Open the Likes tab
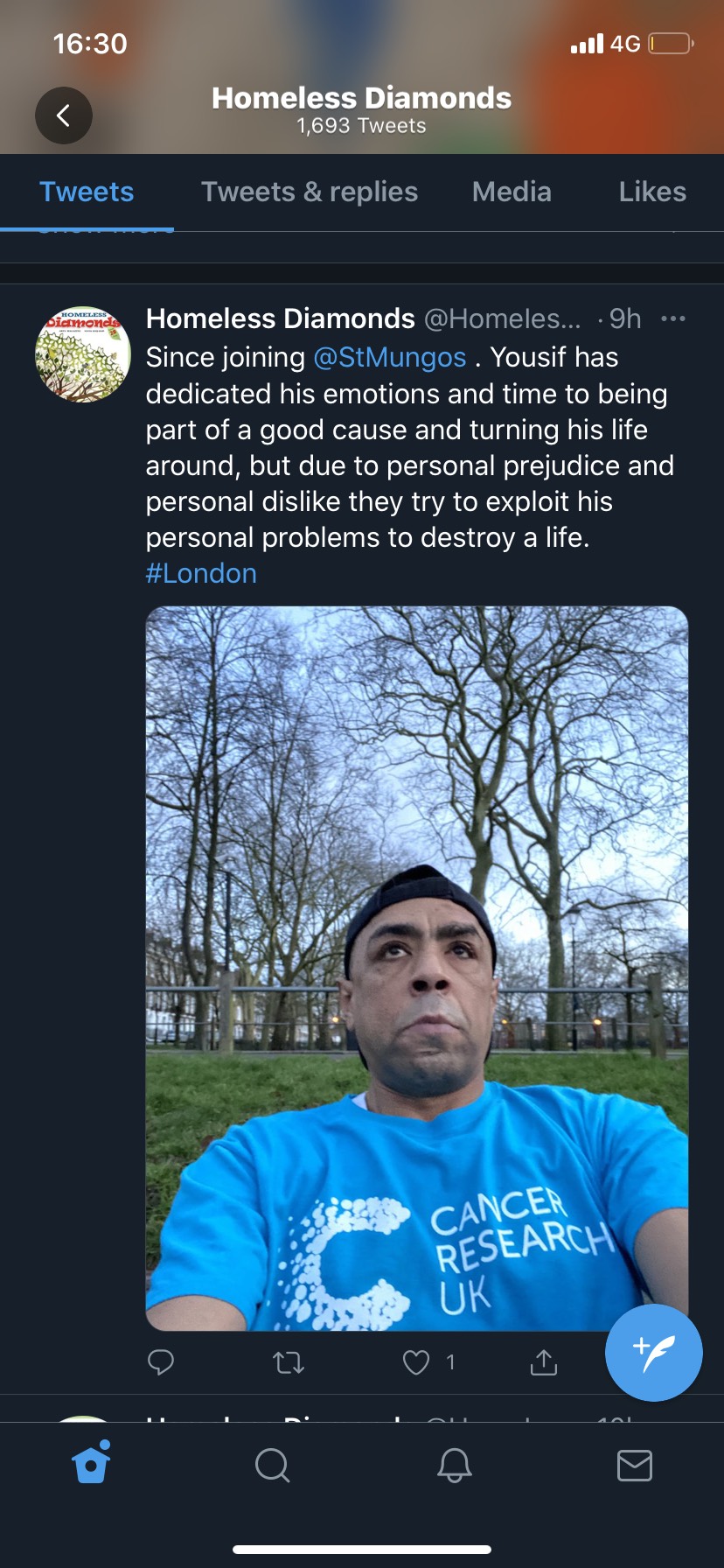Image resolution: width=724 pixels, height=1568 pixels. (x=652, y=192)
